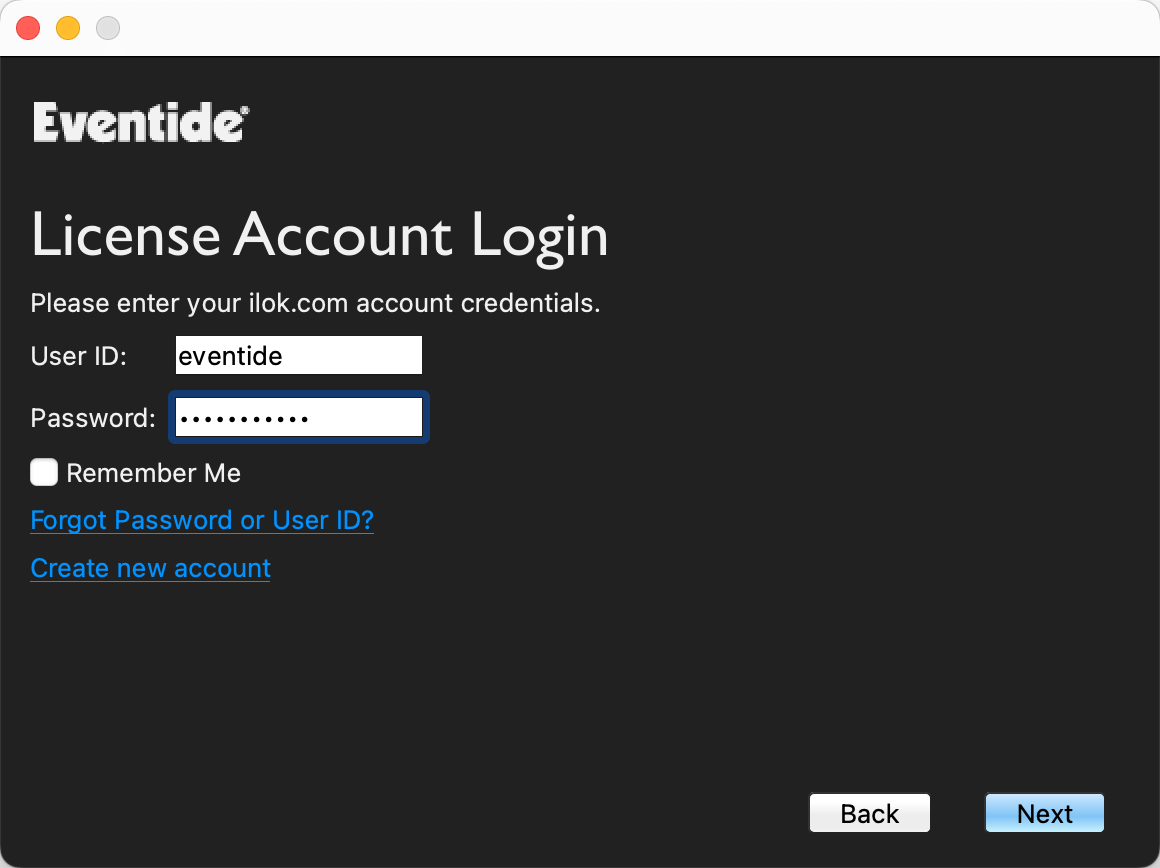Proceed with the Next button
The width and height of the screenshot is (1160, 868).
point(1045,813)
